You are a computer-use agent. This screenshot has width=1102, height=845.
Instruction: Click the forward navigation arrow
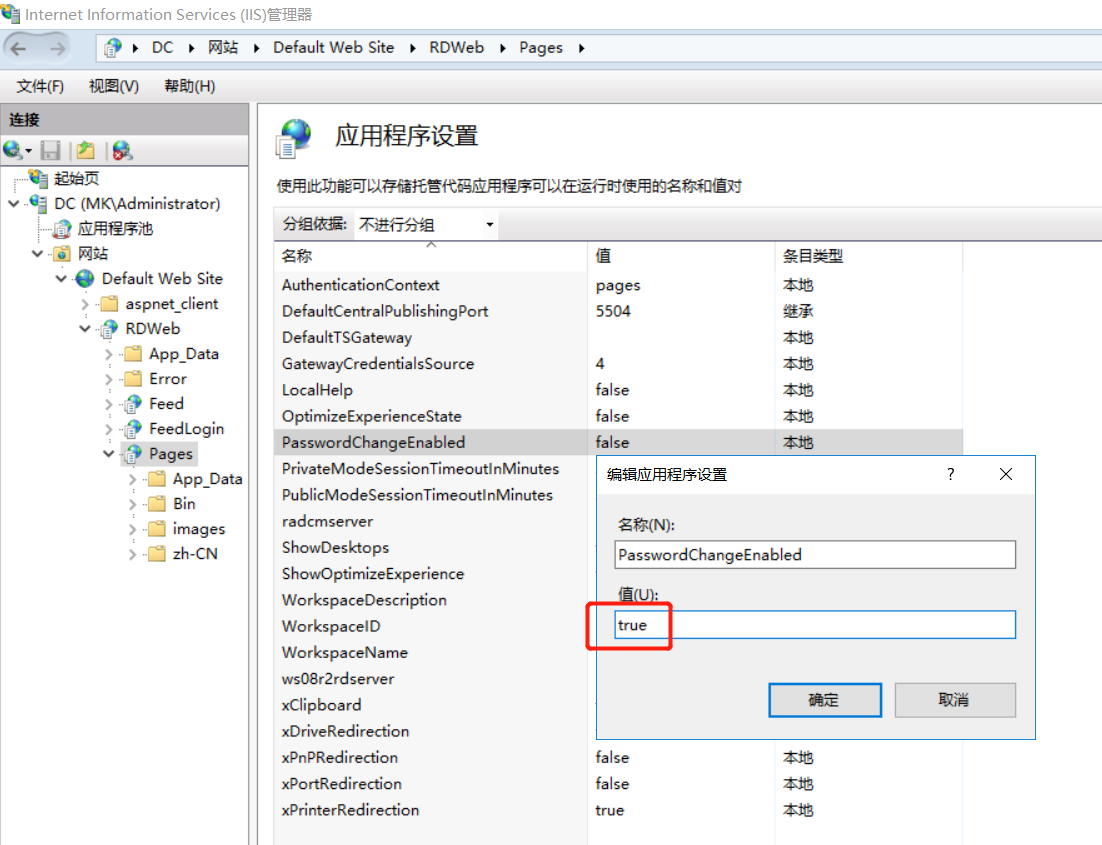[x=57, y=47]
